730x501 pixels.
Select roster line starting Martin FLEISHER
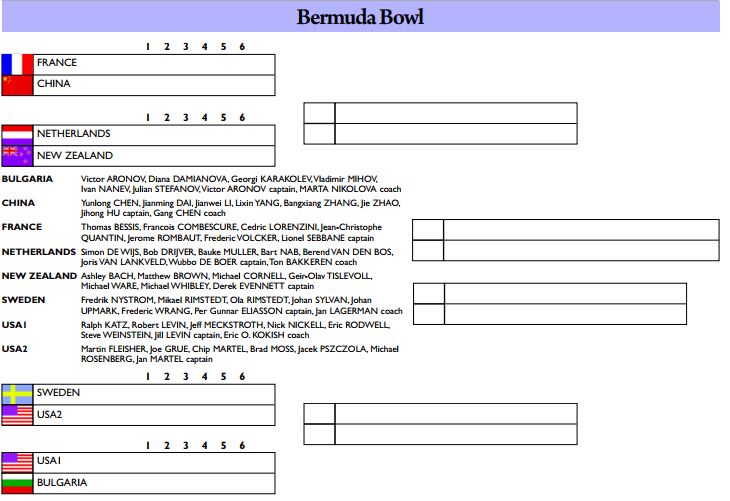tap(240, 349)
